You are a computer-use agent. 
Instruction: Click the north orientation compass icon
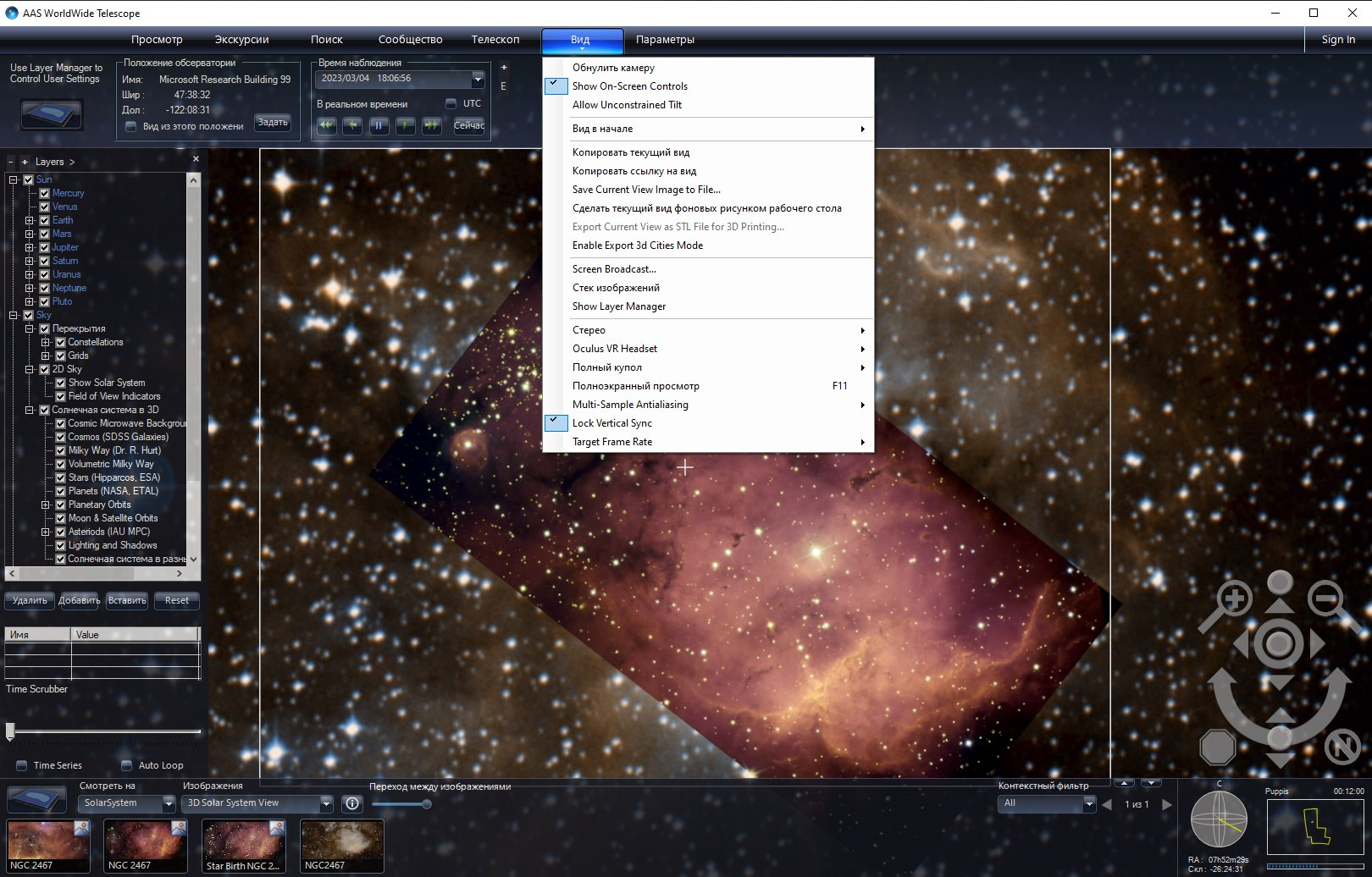click(x=1342, y=747)
